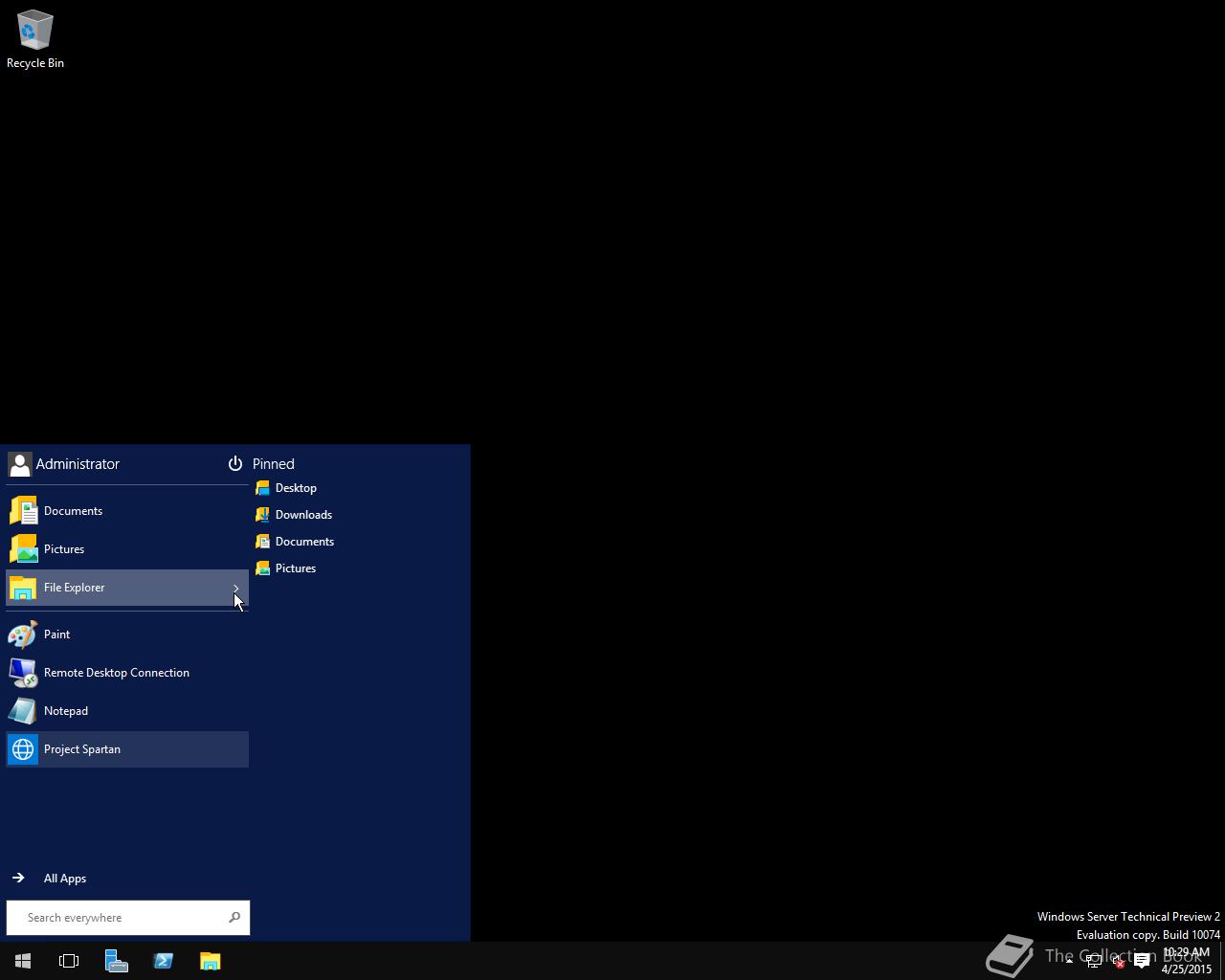The image size is (1225, 980).
Task: Click the Show desktop taskbar edge
Action: (x=1222, y=961)
